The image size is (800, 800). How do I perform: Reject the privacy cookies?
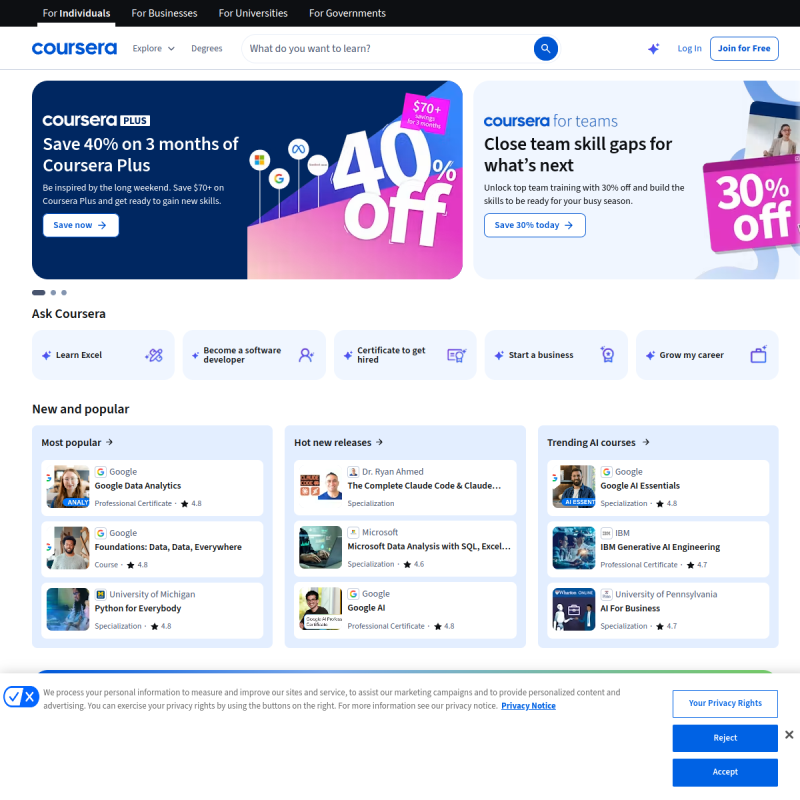click(724, 738)
